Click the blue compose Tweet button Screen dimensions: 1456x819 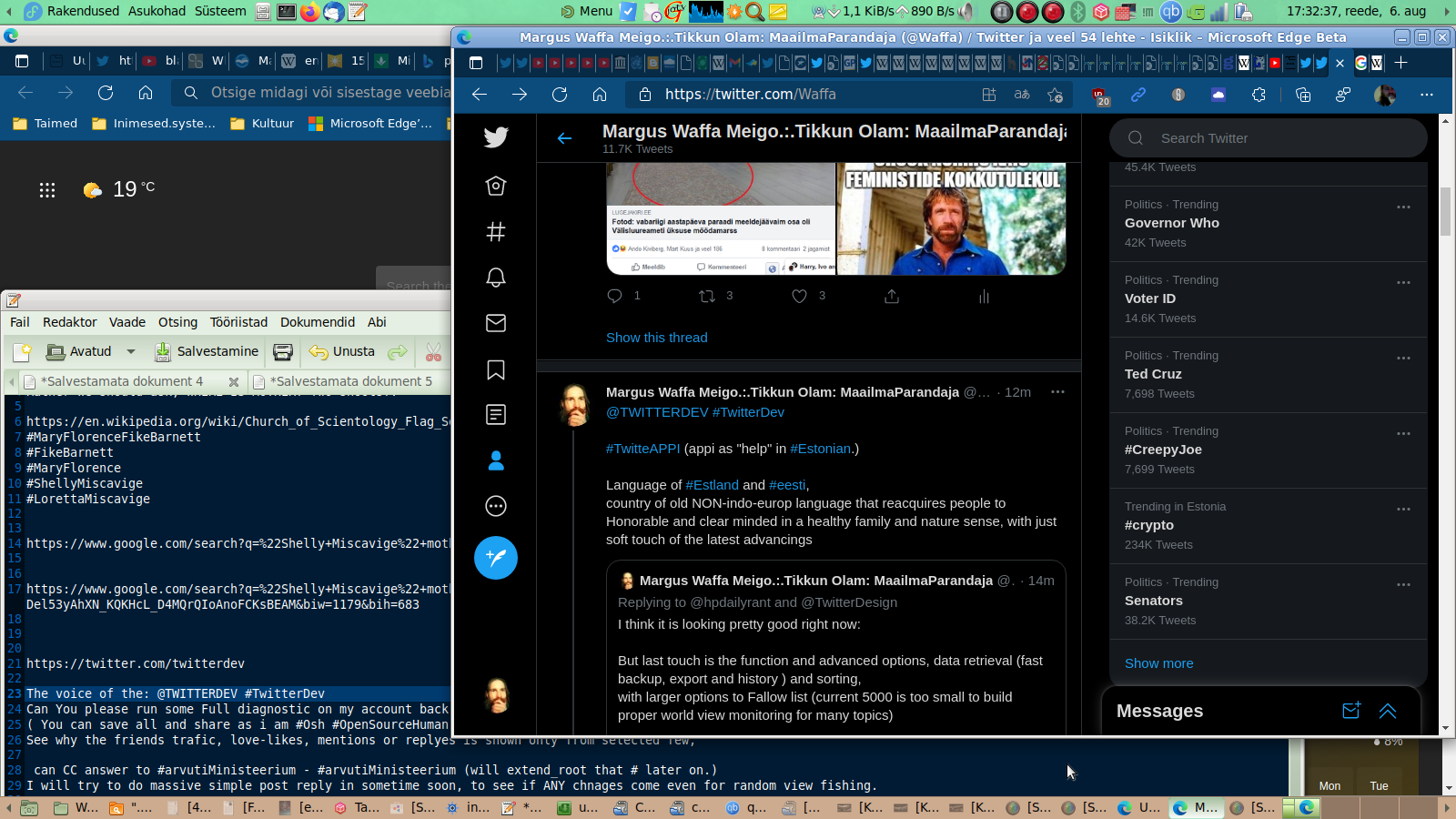(x=496, y=558)
